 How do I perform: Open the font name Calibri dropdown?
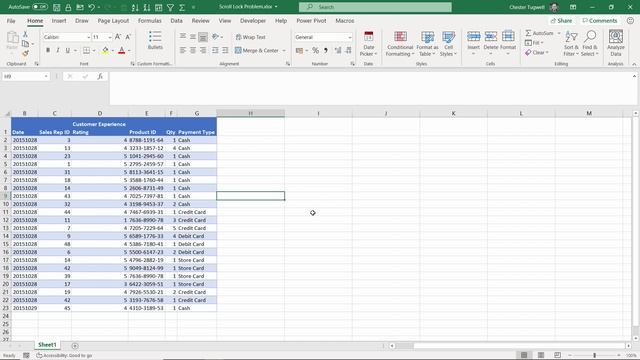tap(88, 37)
